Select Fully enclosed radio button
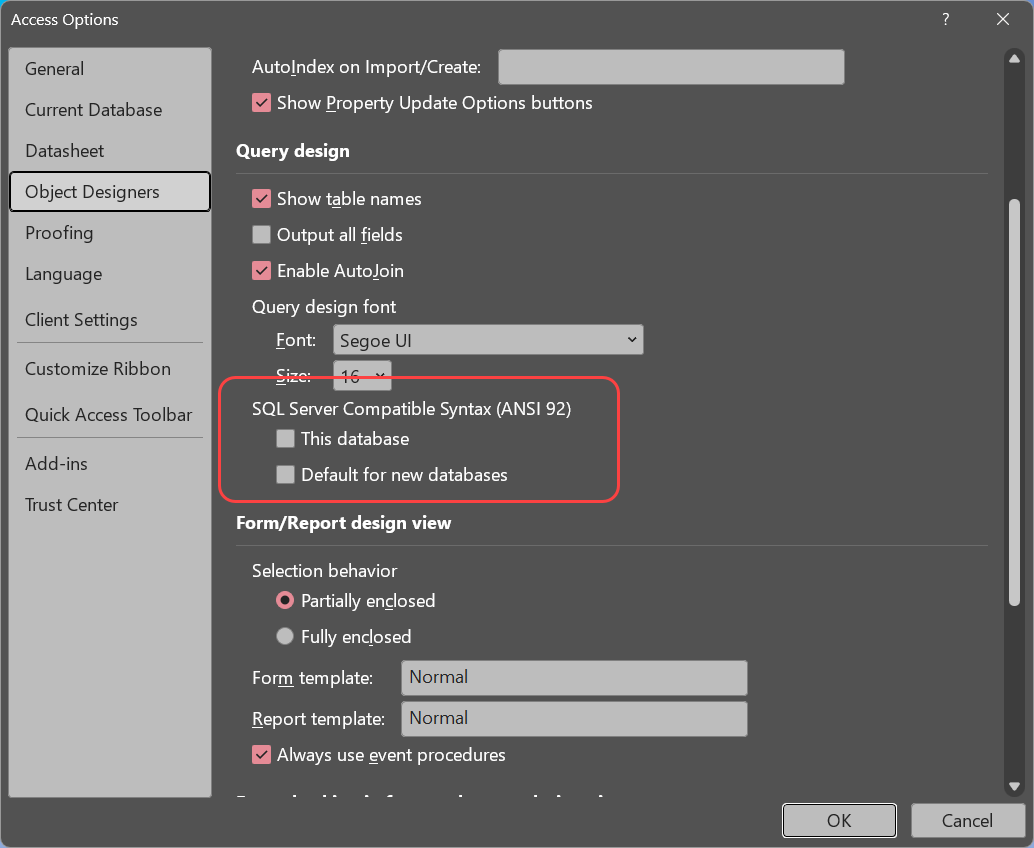The width and height of the screenshot is (1034, 848). pyautogui.click(x=285, y=637)
